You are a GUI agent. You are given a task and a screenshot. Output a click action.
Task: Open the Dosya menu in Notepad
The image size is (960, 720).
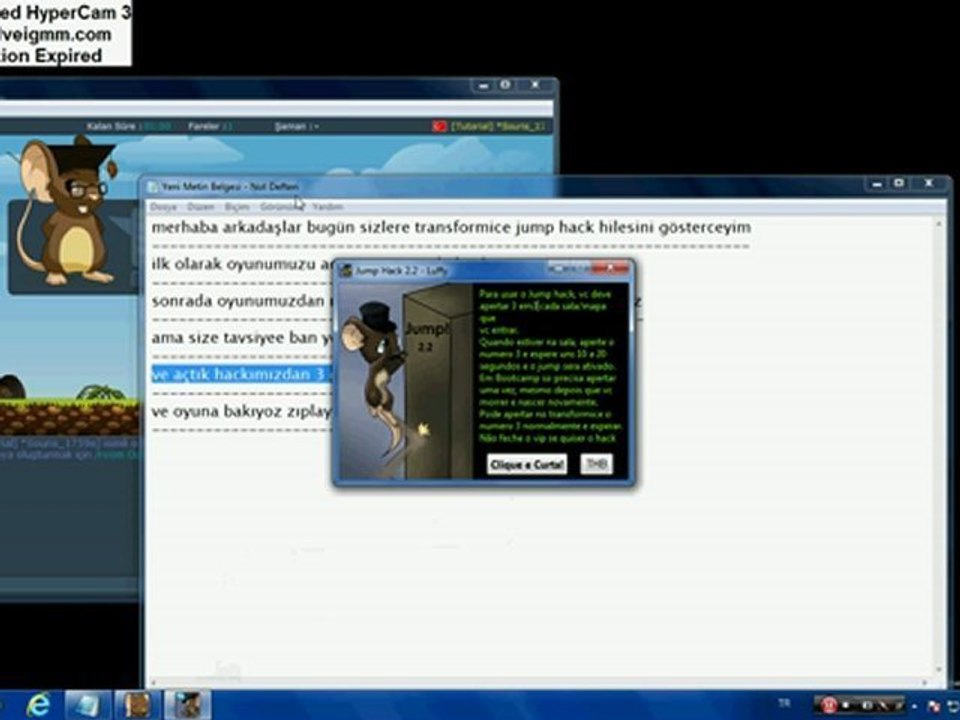[x=163, y=207]
